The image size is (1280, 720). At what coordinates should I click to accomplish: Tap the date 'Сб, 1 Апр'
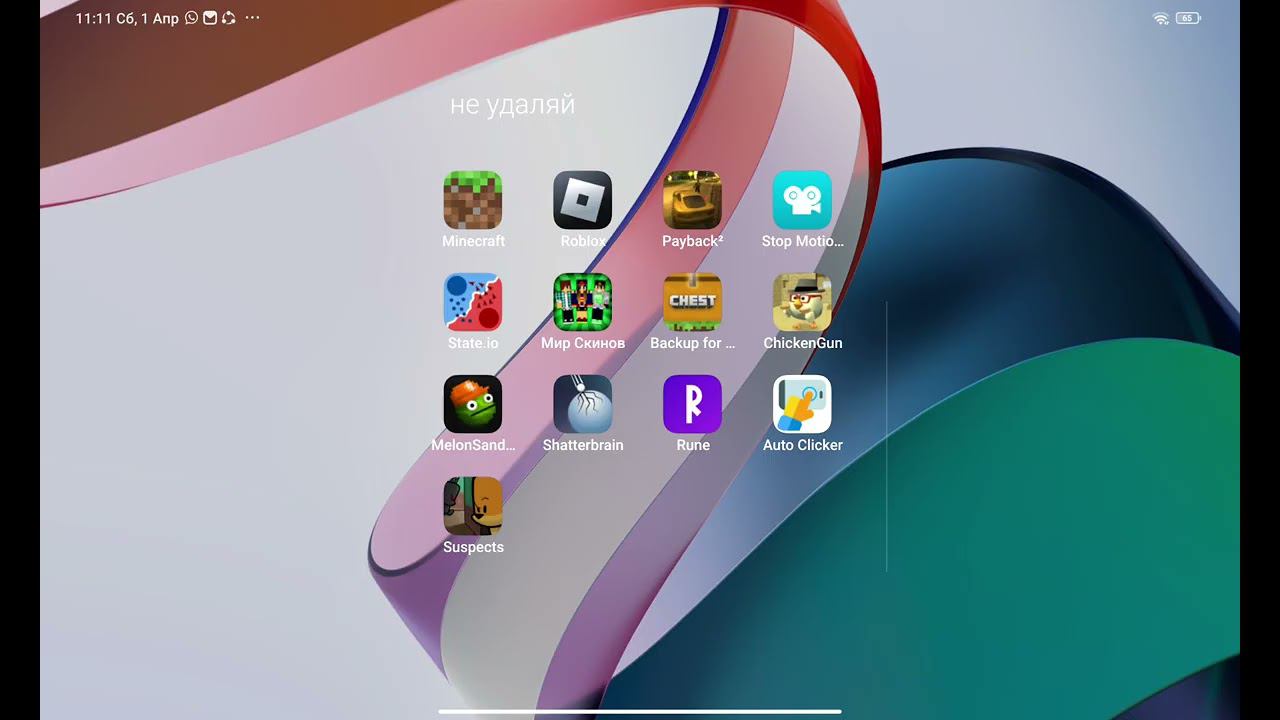tap(148, 18)
